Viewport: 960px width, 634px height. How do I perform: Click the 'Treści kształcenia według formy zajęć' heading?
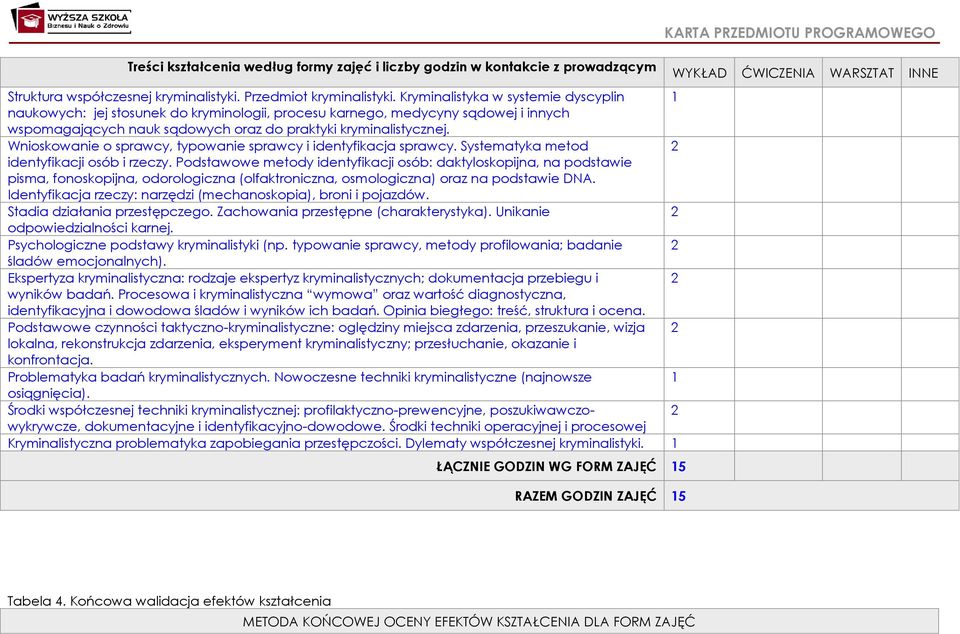coord(392,67)
